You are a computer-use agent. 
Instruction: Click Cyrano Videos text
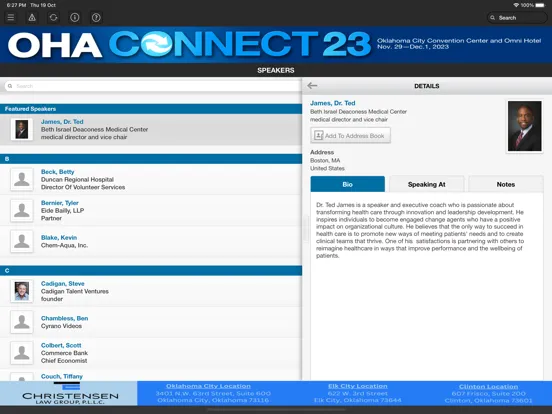(x=61, y=326)
